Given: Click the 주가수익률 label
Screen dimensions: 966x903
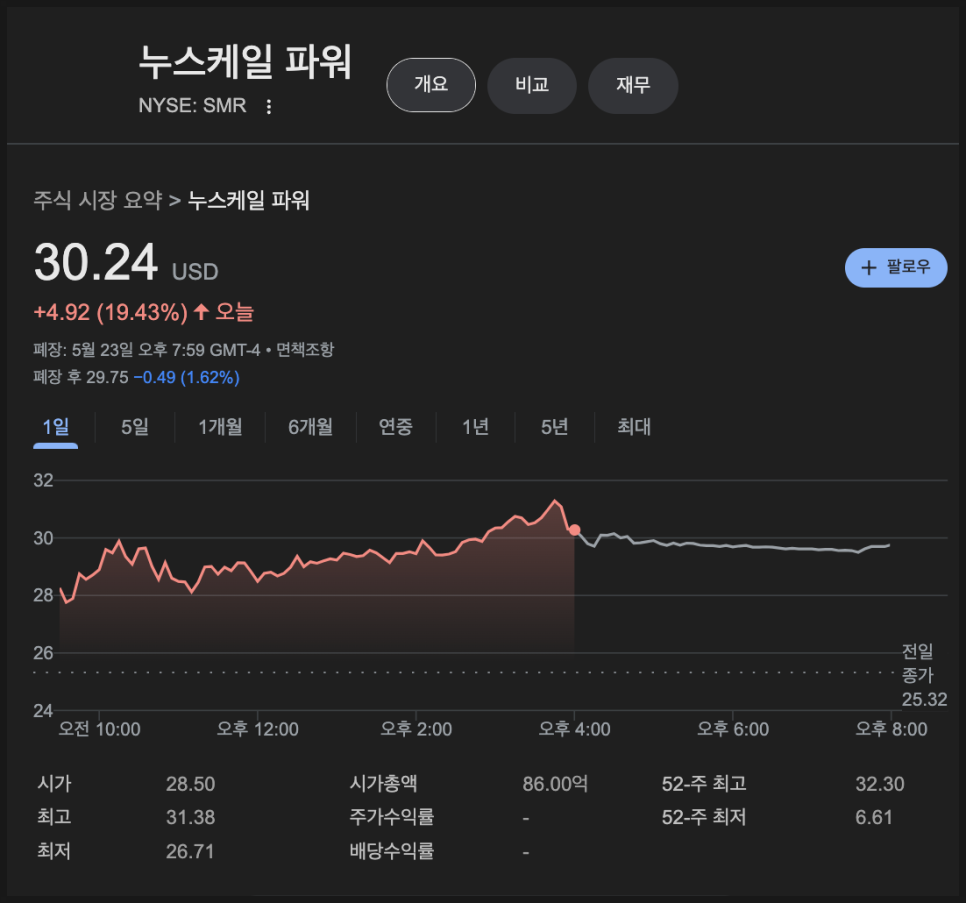Looking at the screenshot, I should tap(392, 817).
